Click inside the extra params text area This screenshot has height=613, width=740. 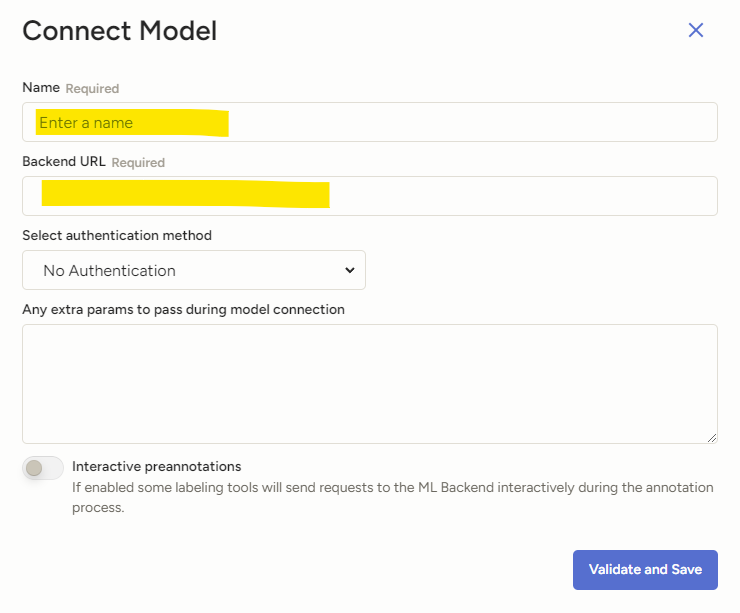369,383
